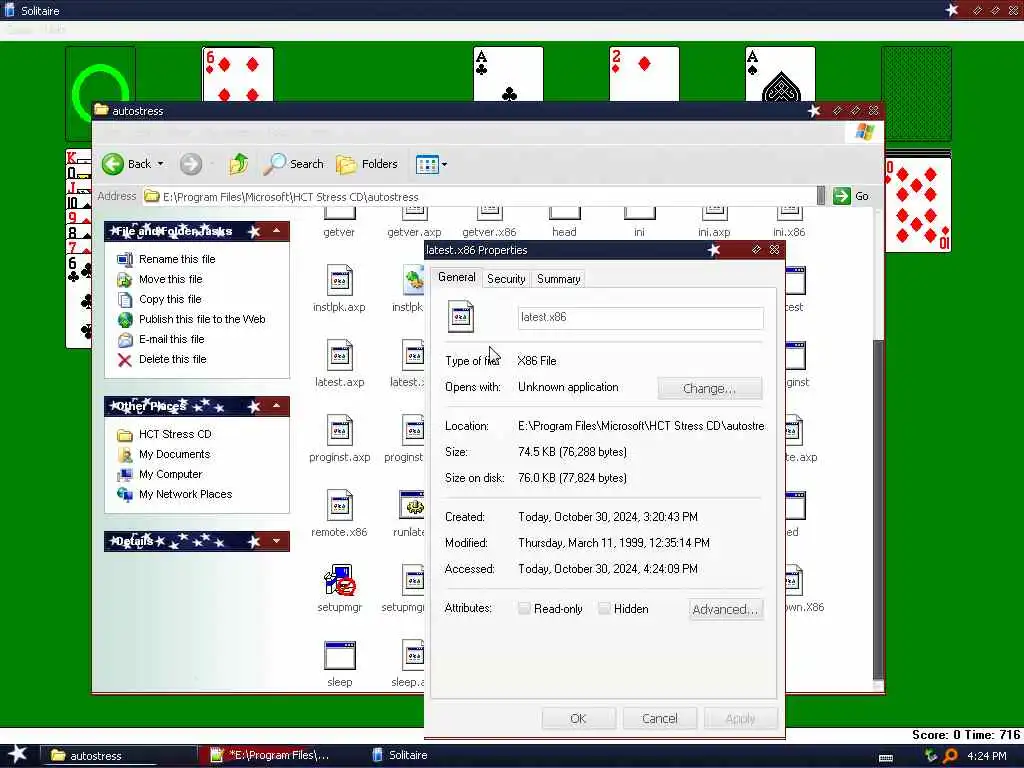Click Publish this file to the Web

click(x=202, y=319)
